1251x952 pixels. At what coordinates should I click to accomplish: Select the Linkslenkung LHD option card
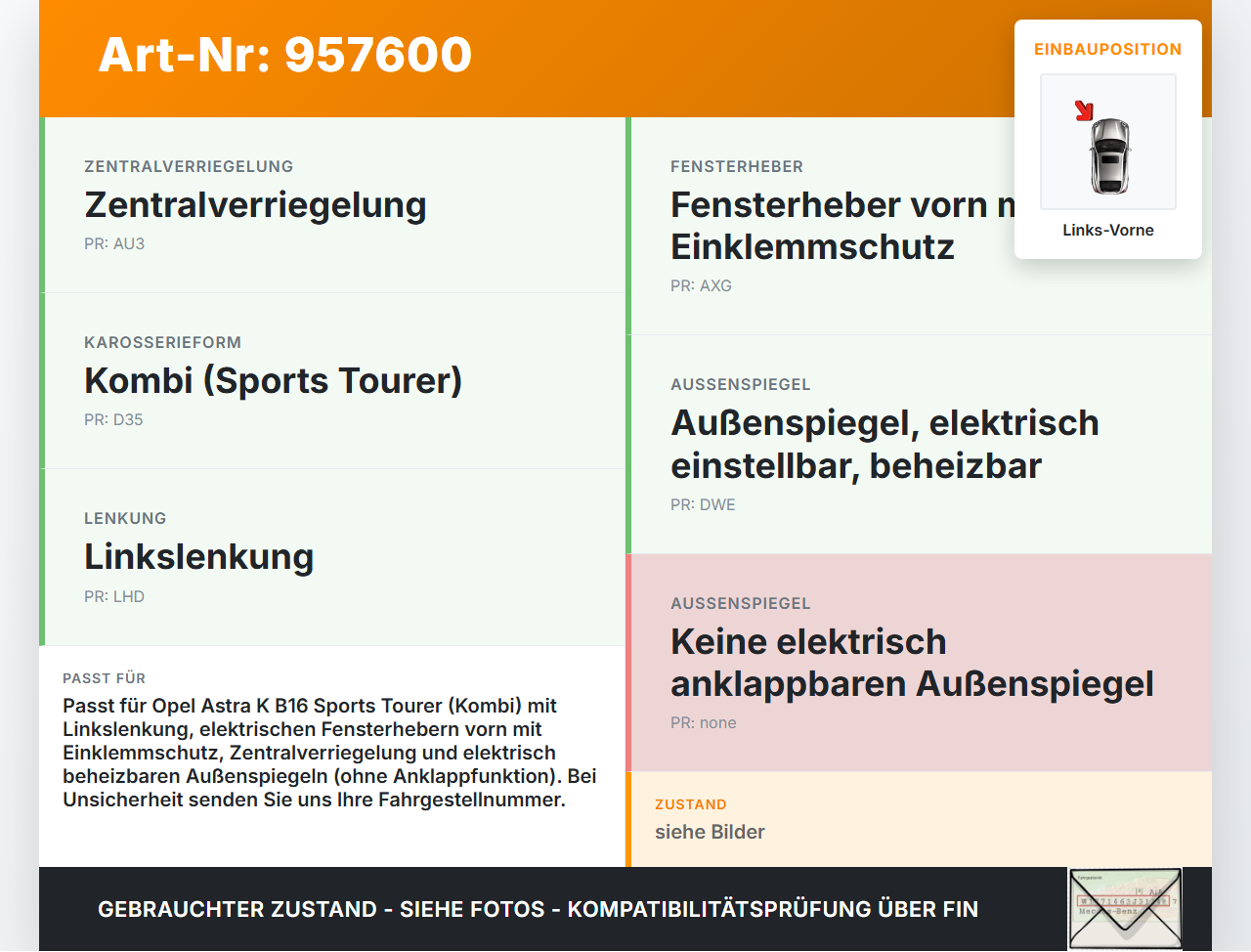coord(332,556)
